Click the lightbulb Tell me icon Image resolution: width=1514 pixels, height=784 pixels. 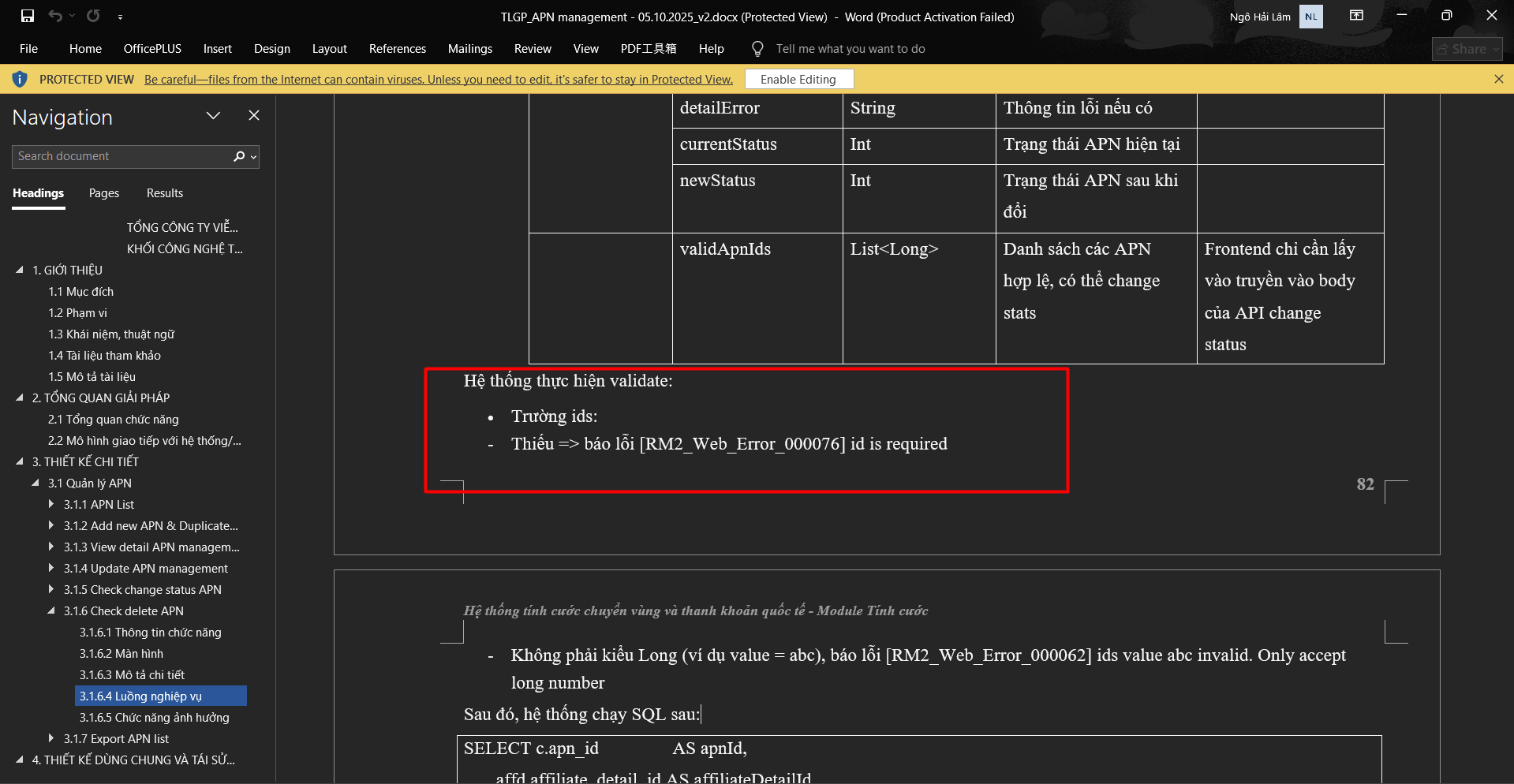pyautogui.click(x=757, y=49)
